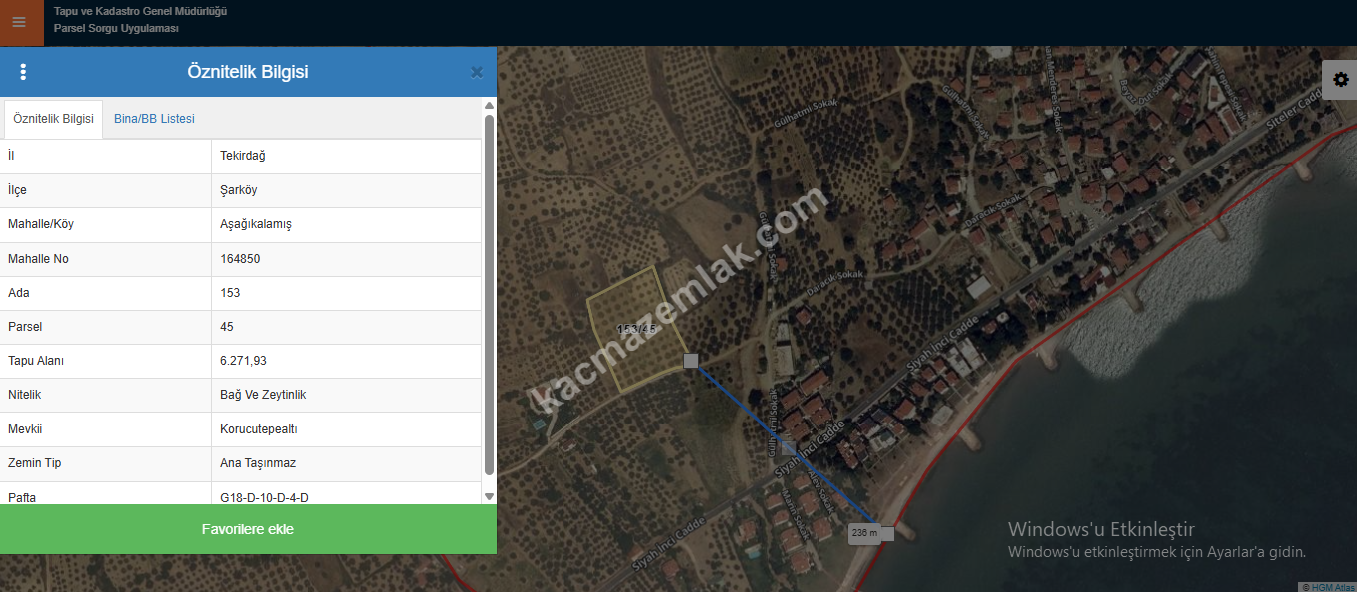Select the Öznitelik Bilgisi tab
The width and height of the screenshot is (1357, 592).
pos(53,119)
